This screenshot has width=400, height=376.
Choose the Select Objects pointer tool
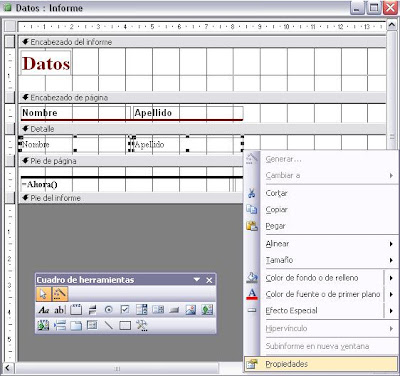coord(43,294)
